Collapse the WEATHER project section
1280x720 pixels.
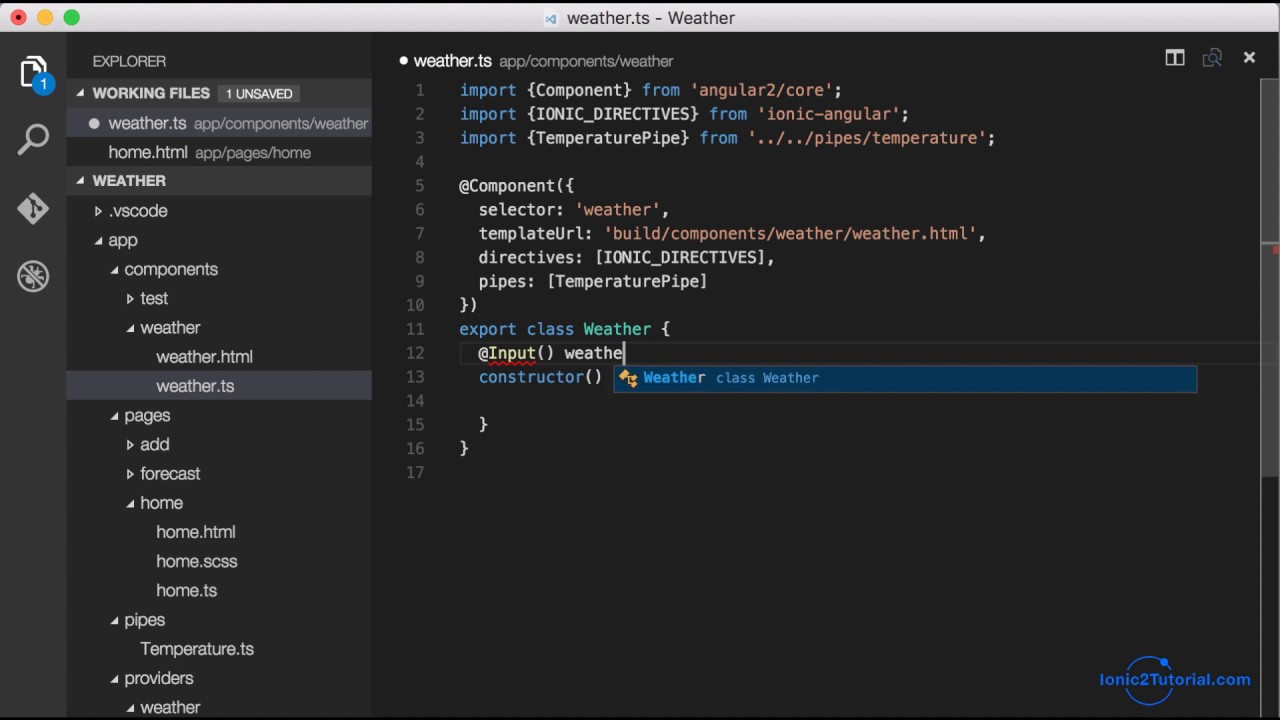pyautogui.click(x=81, y=181)
